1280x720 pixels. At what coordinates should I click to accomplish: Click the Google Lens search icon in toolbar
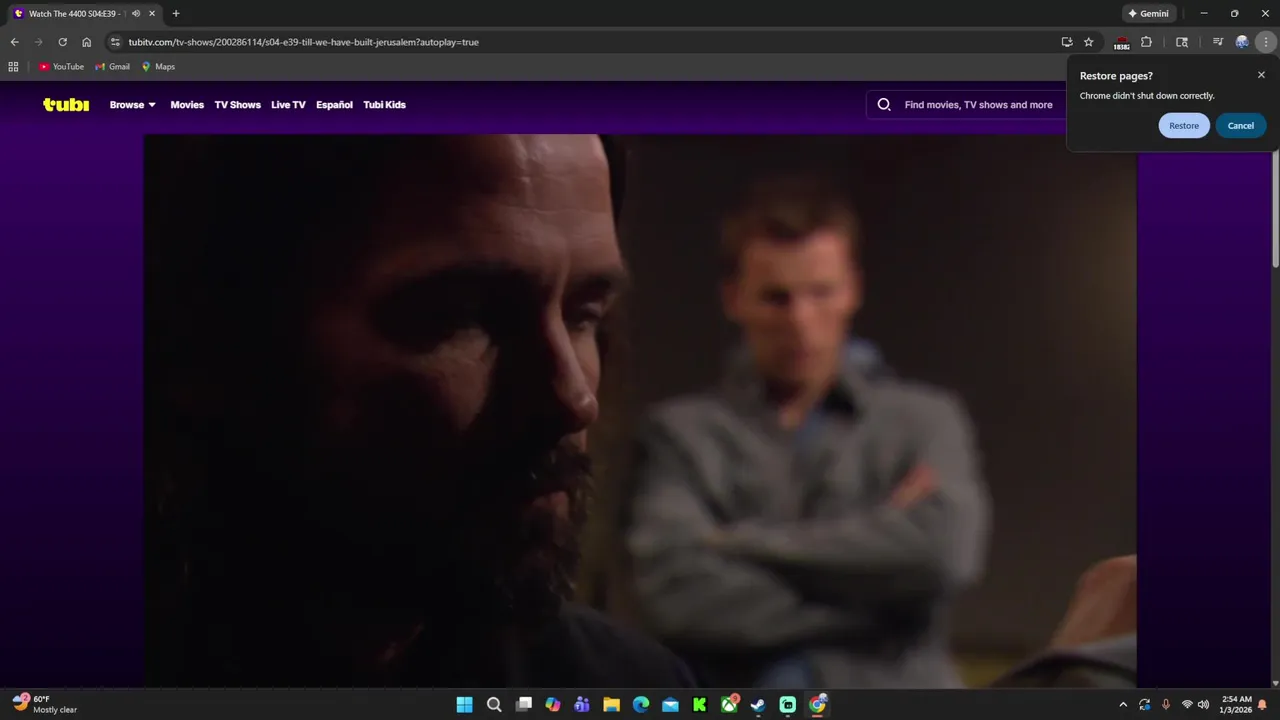point(1182,42)
